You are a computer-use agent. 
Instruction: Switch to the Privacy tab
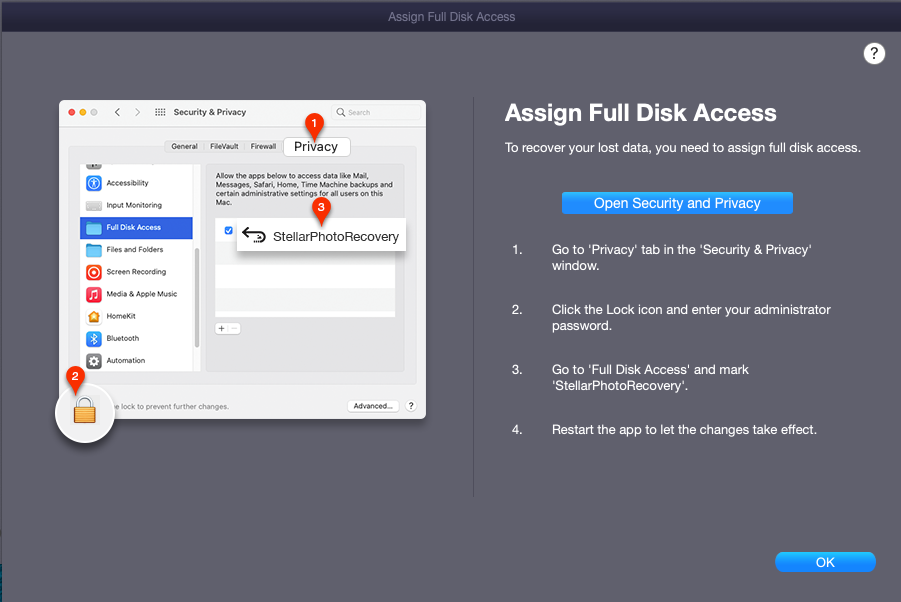pos(316,146)
